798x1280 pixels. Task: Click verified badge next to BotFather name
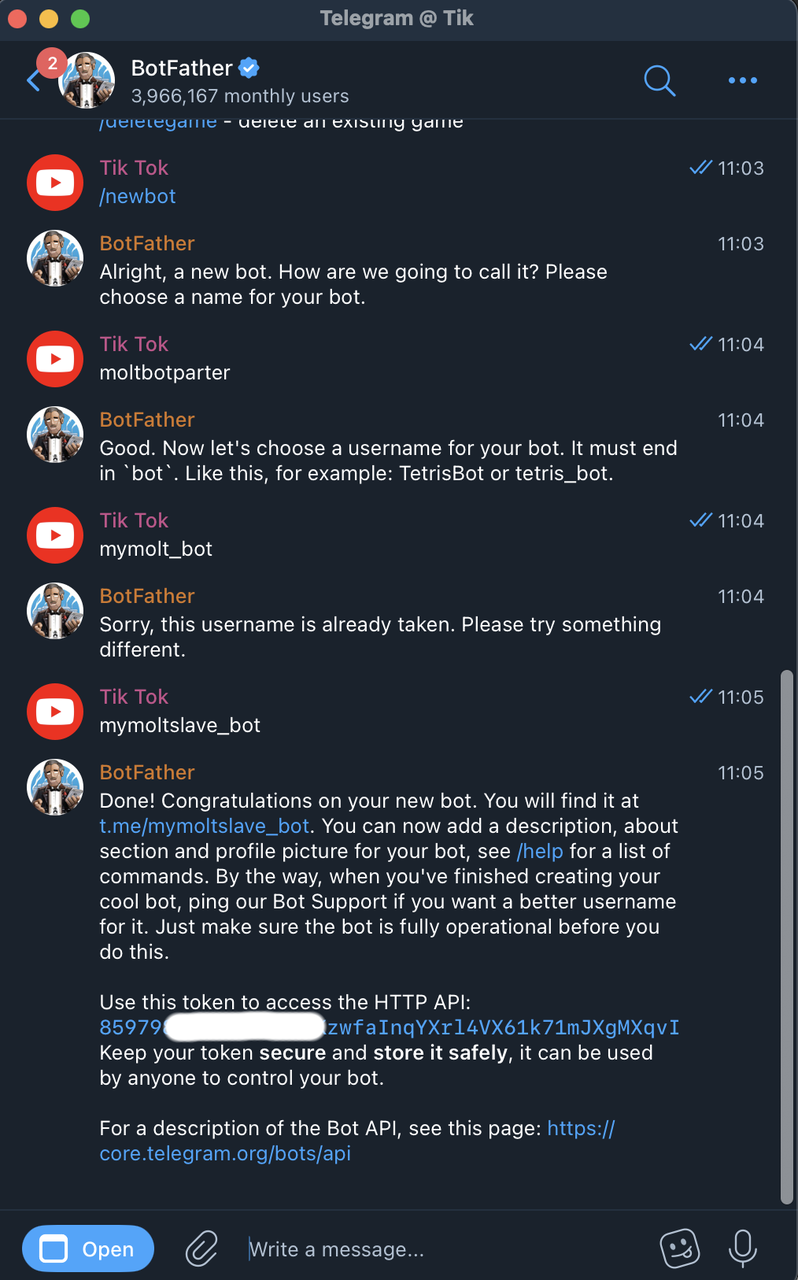(250, 68)
